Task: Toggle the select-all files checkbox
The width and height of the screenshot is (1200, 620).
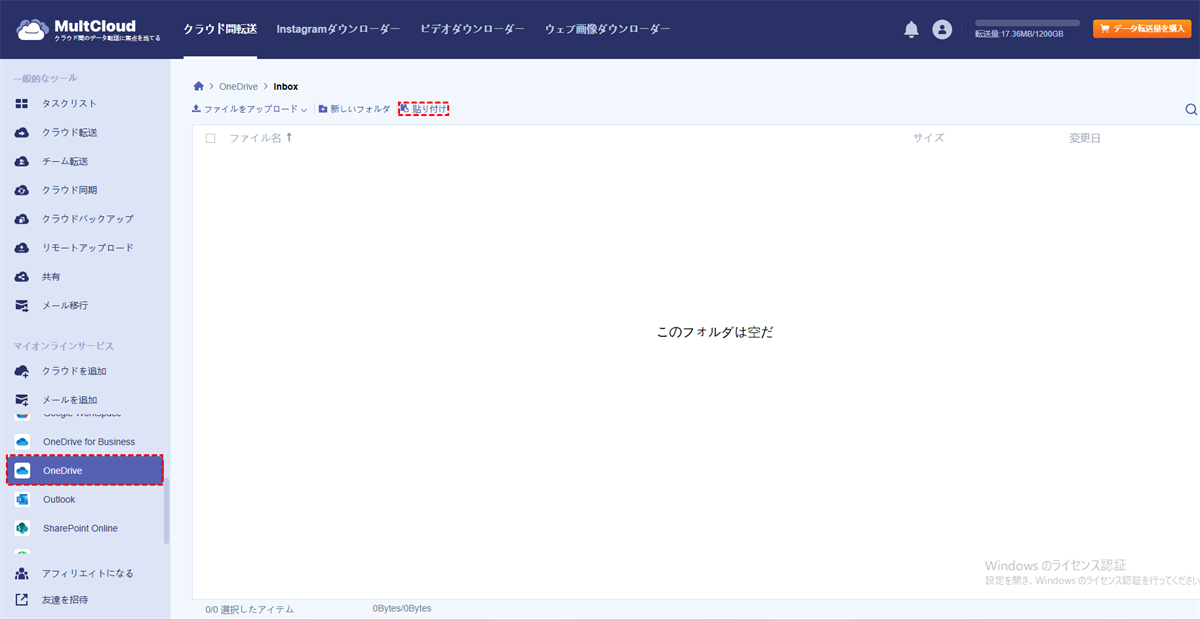Action: pos(210,138)
